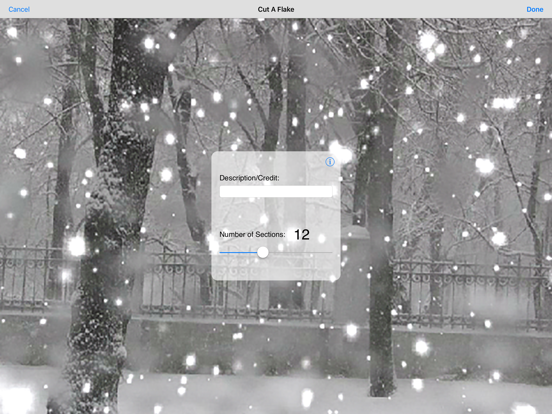Image resolution: width=552 pixels, height=414 pixels.
Task: Open the info icon in dialog
Action: (330, 162)
